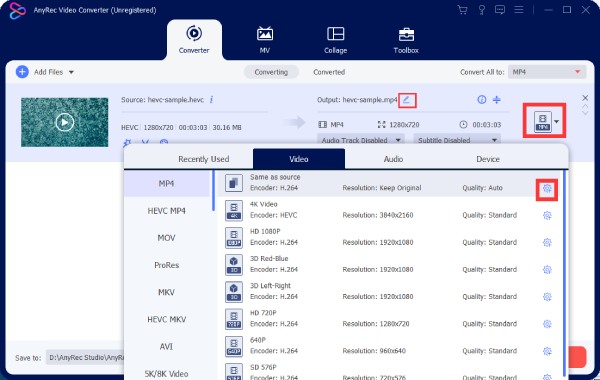
Task: Open Convert All to MP4 dropdown
Action: coord(547,72)
